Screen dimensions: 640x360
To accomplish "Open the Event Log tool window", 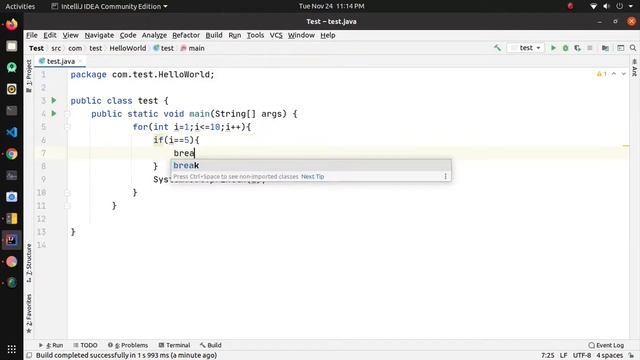I will 606,345.
